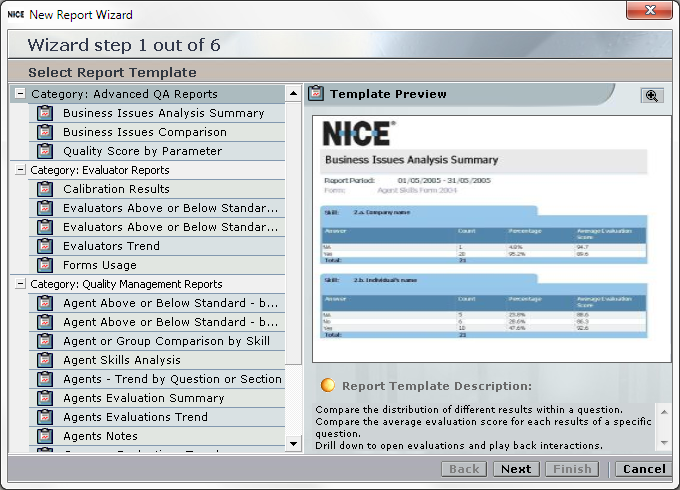Screen dimensions: 680x490
Task: Select Quality Score by Parameter template
Action: tap(157, 151)
